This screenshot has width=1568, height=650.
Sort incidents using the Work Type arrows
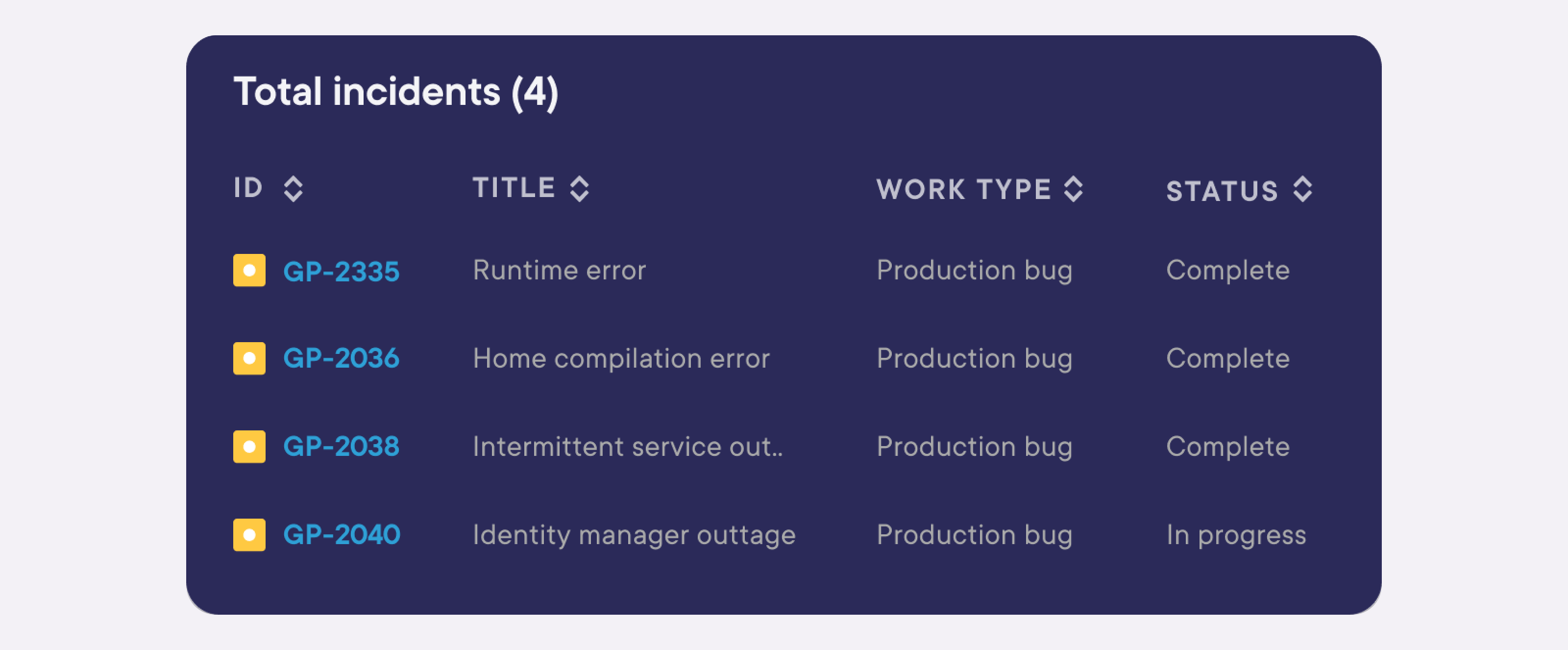[x=1073, y=189]
